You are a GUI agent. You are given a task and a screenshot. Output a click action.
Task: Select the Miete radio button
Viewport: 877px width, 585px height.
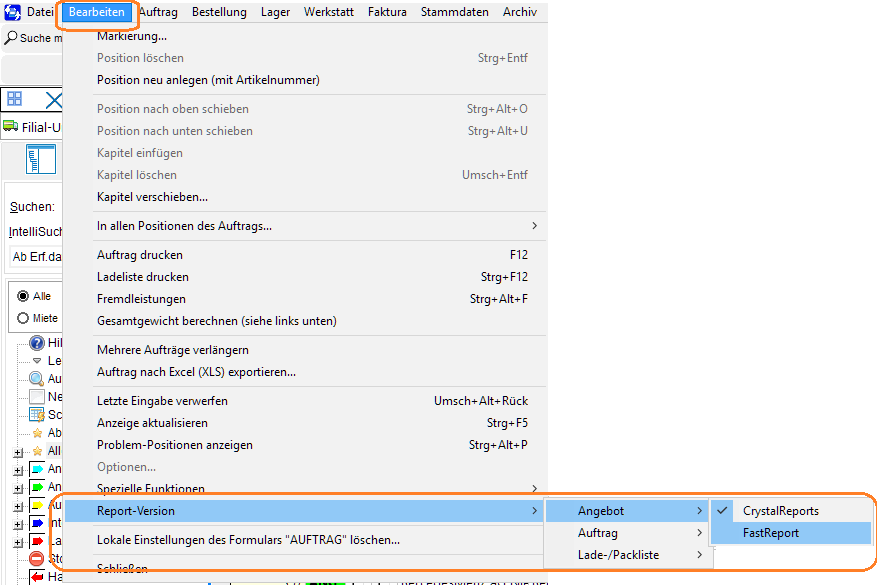(x=23, y=318)
